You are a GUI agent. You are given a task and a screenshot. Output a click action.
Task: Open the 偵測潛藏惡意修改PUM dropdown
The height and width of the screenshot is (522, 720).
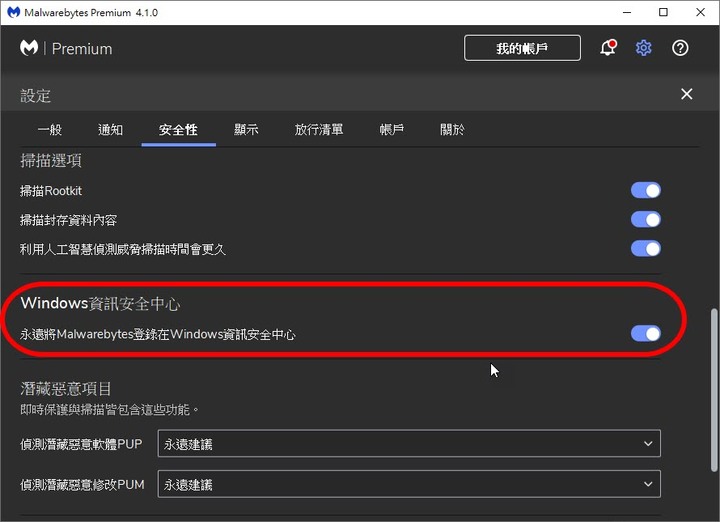coord(409,484)
